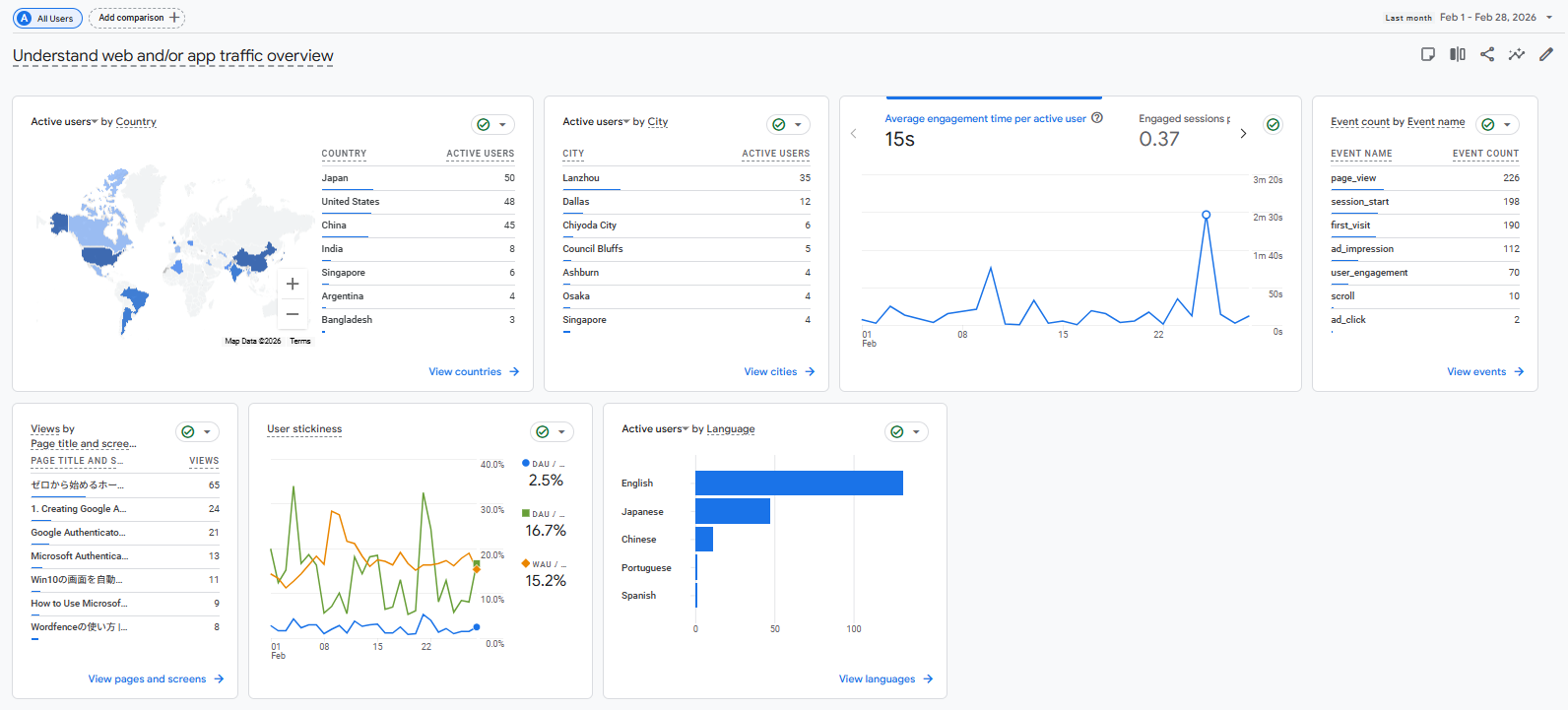Image resolution: width=1568 pixels, height=710 pixels.
Task: Click the customize report pencil icon
Action: tap(1546, 54)
